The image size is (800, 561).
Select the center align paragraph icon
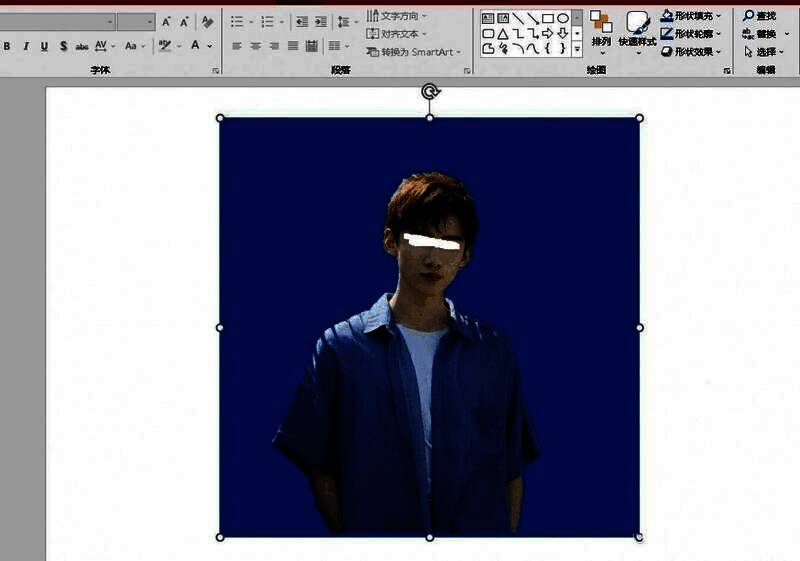tap(256, 46)
